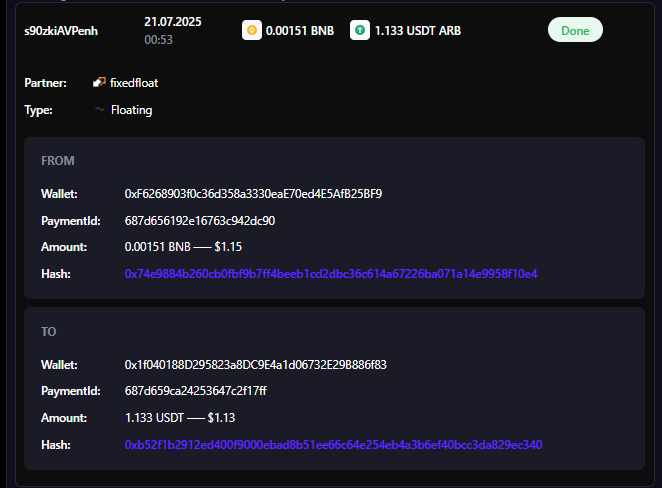
Task: Click the FROM PaymentId value
Action: point(200,220)
